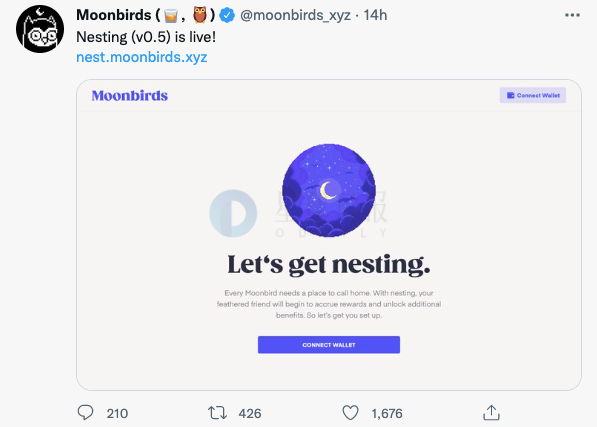Screen dimensions: 597x427
Task: Click the blue verified badge
Action: click(x=227, y=16)
